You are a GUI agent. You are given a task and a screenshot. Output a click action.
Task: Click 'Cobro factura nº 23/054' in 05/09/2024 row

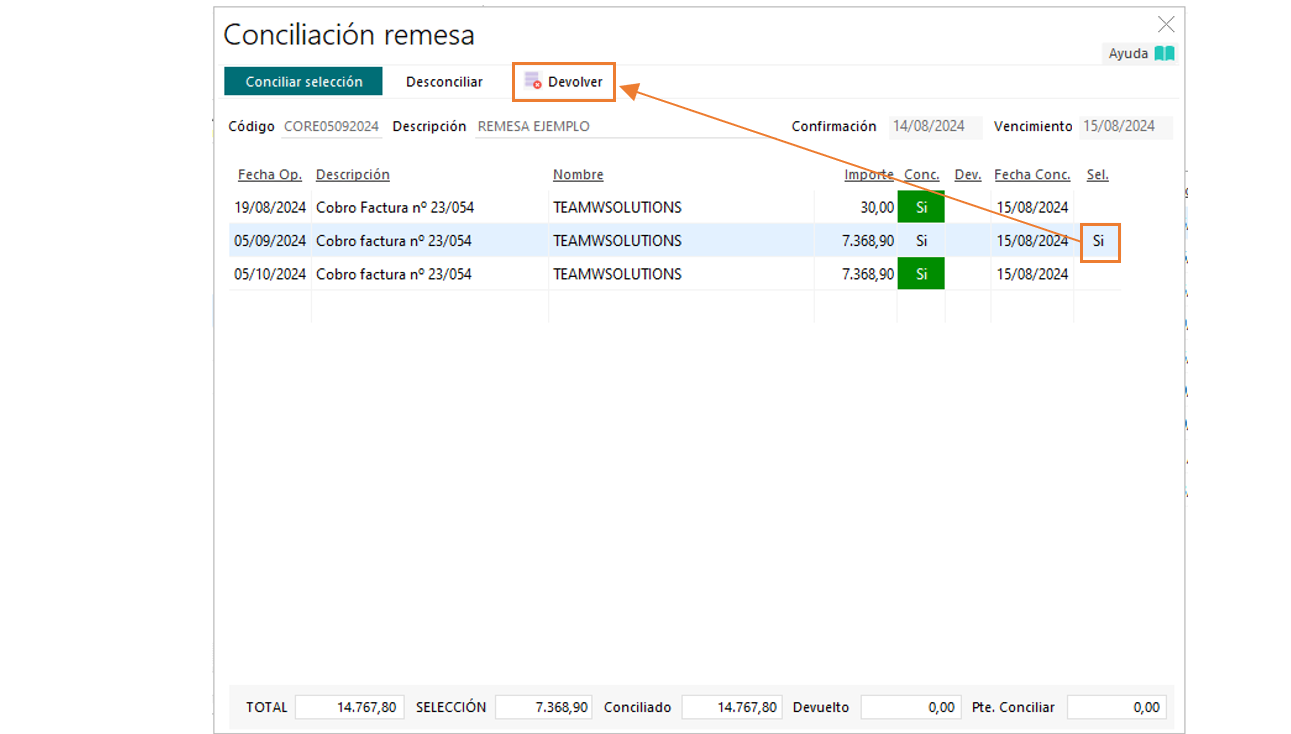coord(393,241)
